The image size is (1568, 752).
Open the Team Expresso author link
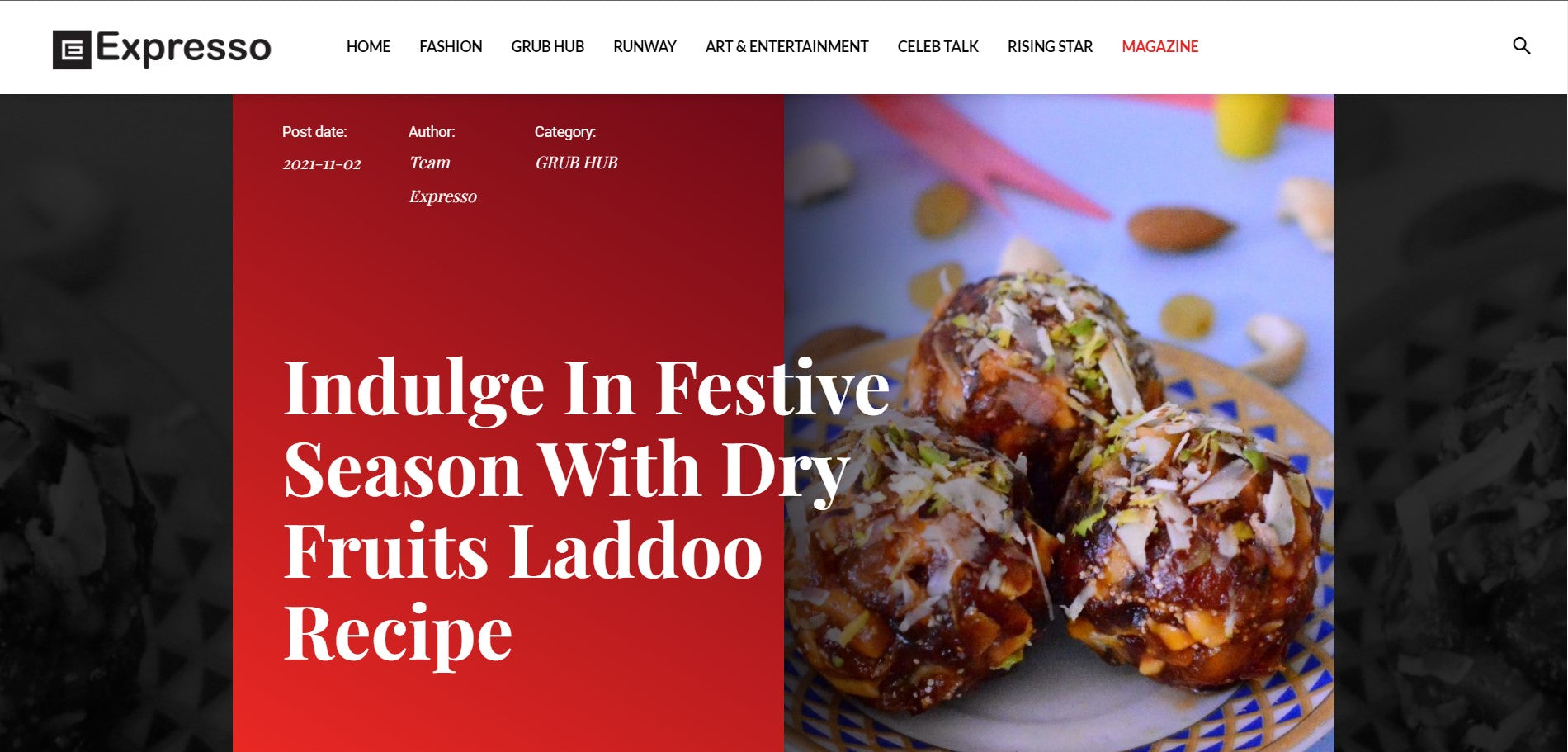point(442,179)
